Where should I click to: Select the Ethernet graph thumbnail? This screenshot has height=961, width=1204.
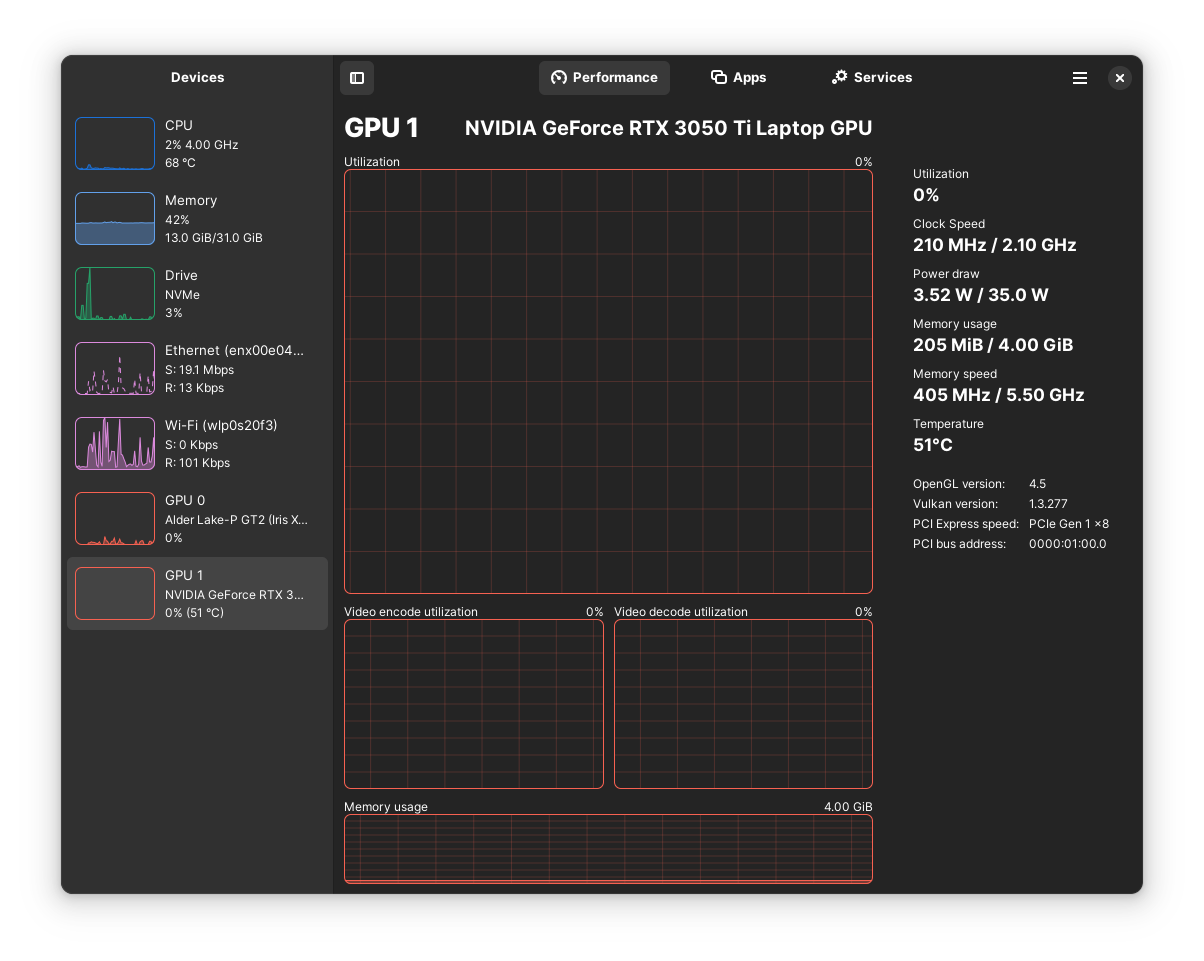pos(115,369)
